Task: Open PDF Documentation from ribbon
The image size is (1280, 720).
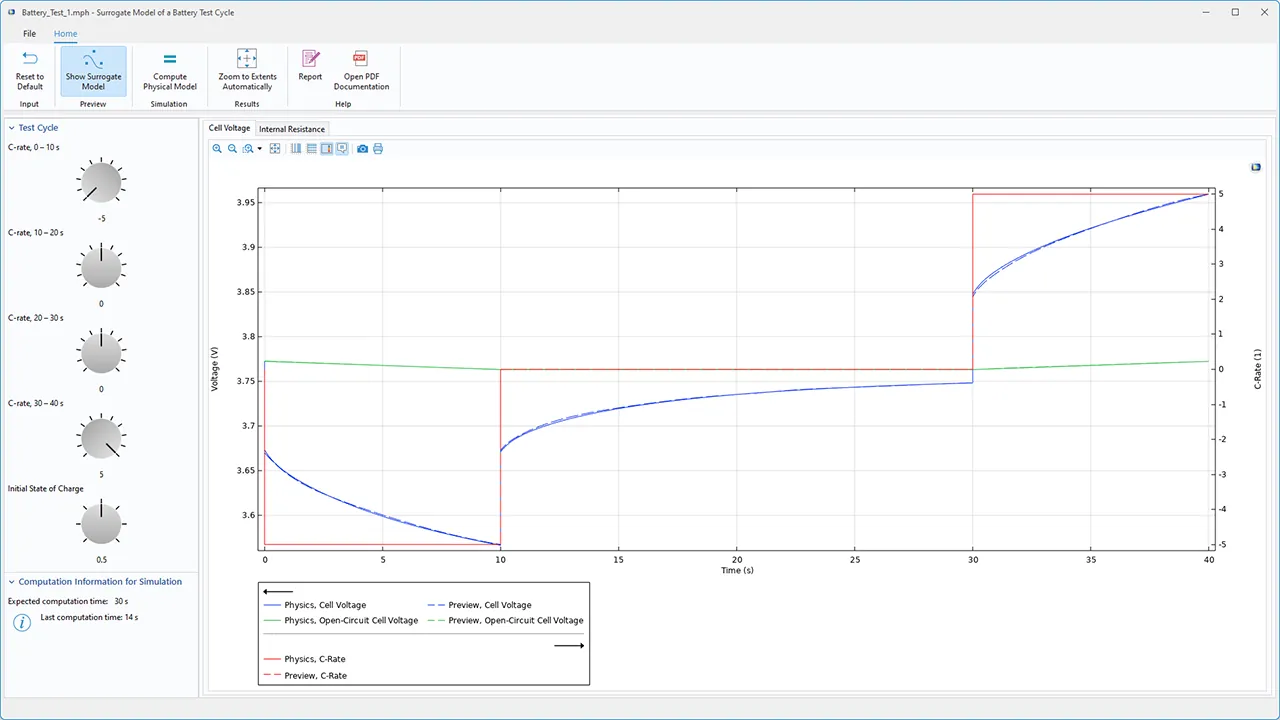Action: point(361,60)
